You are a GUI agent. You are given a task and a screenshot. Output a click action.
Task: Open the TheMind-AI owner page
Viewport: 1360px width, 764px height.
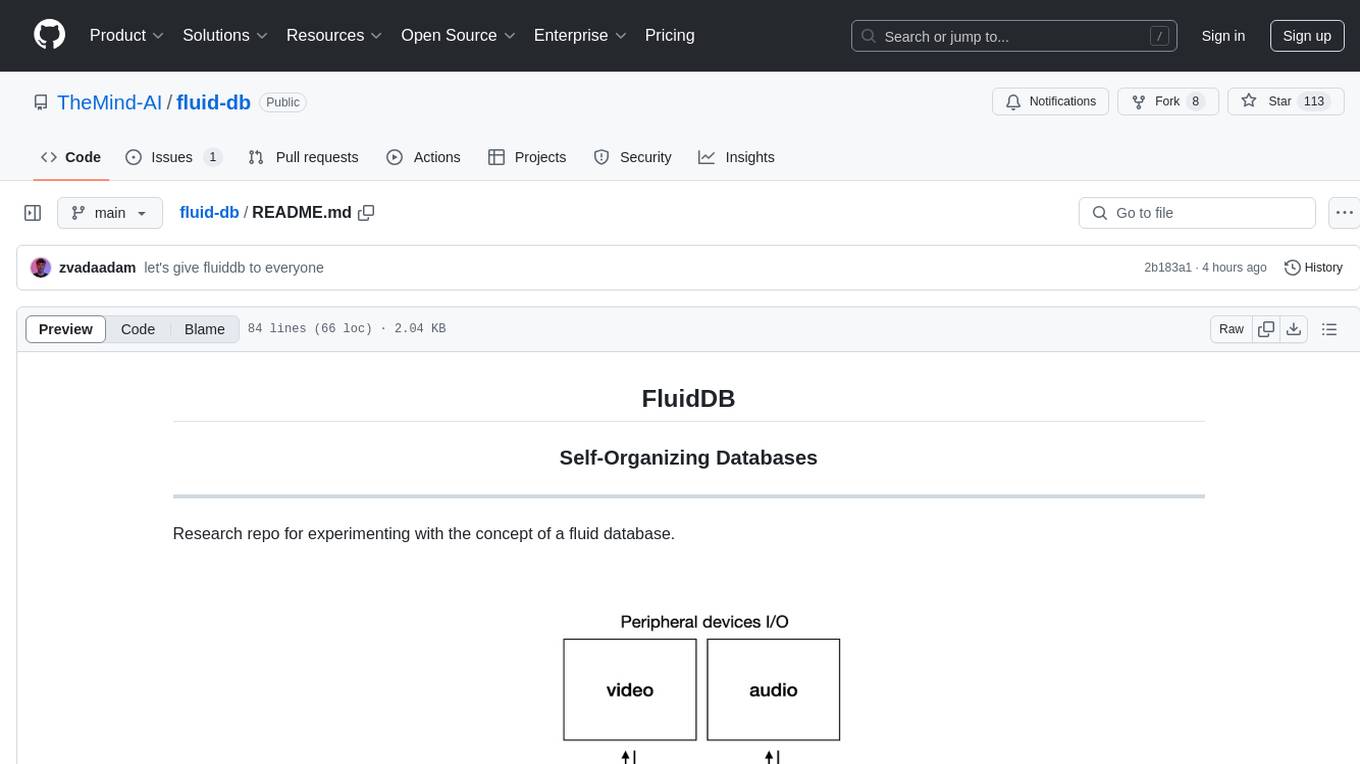[x=109, y=102]
